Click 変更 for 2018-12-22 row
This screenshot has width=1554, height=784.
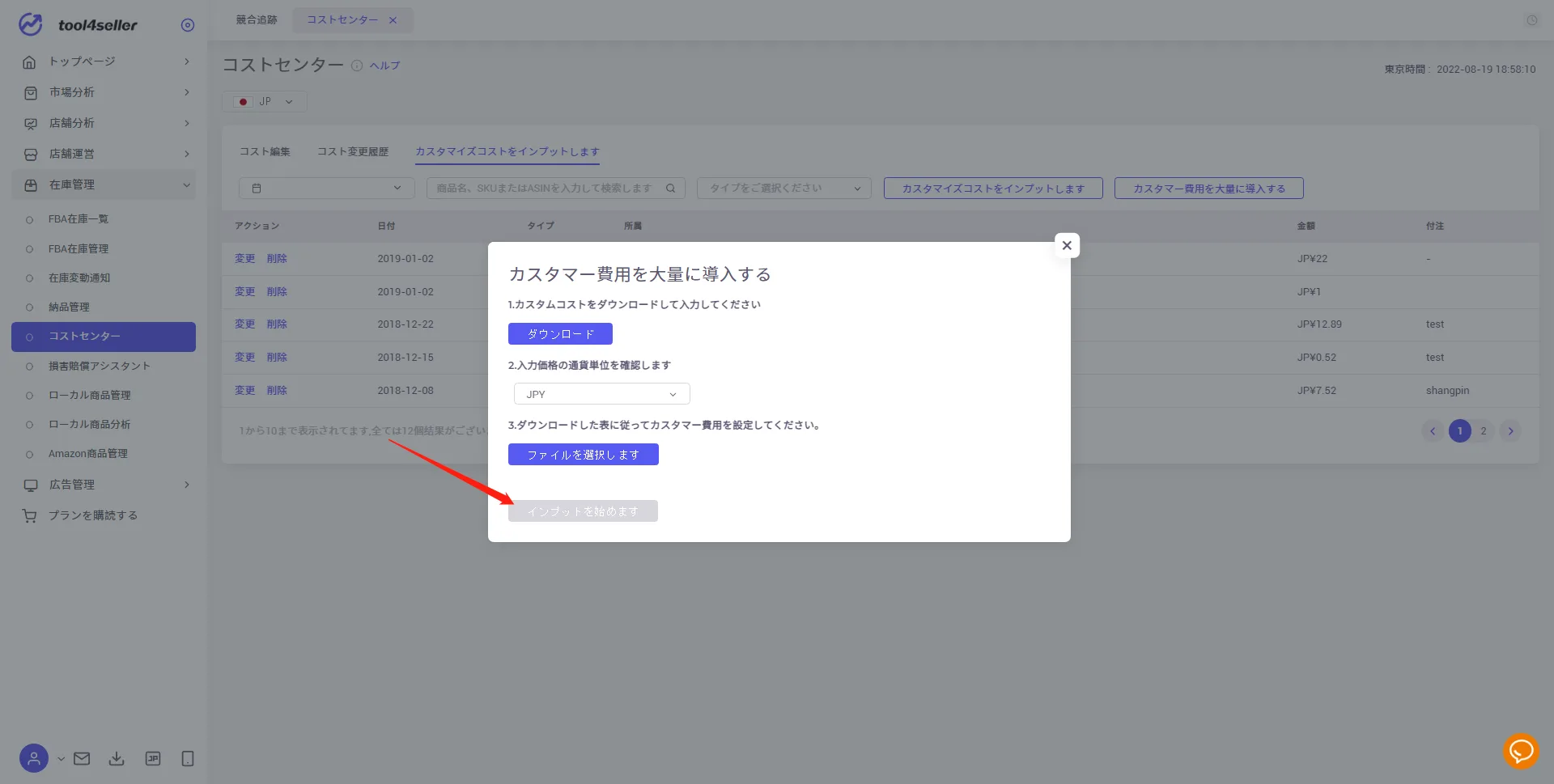244,324
